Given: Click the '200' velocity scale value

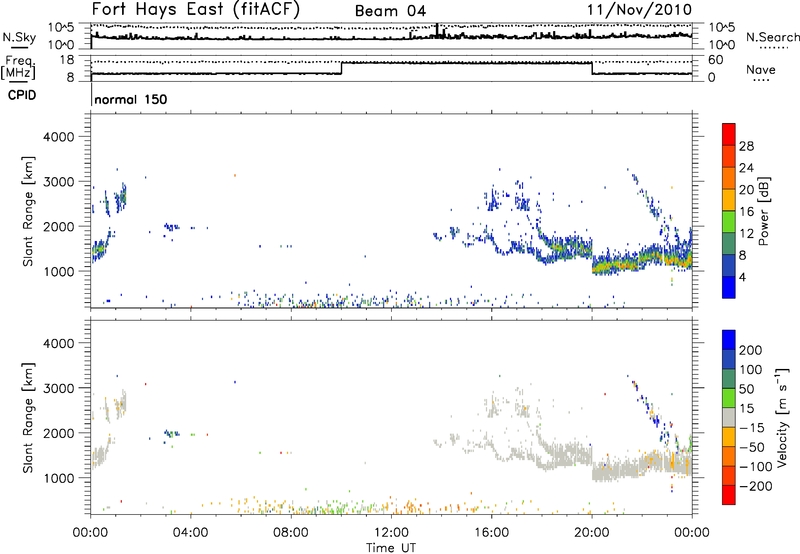Looking at the screenshot, I should tap(751, 350).
